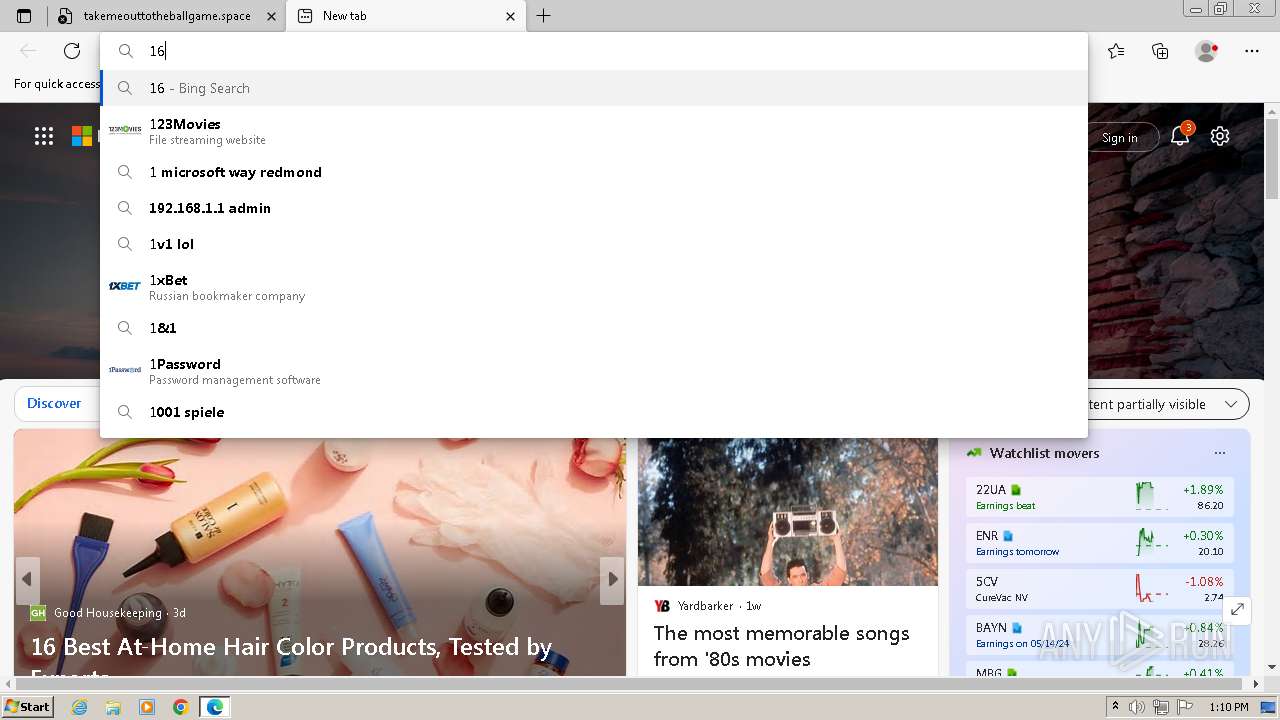
Task: Click the Sign in button
Action: (1120, 138)
